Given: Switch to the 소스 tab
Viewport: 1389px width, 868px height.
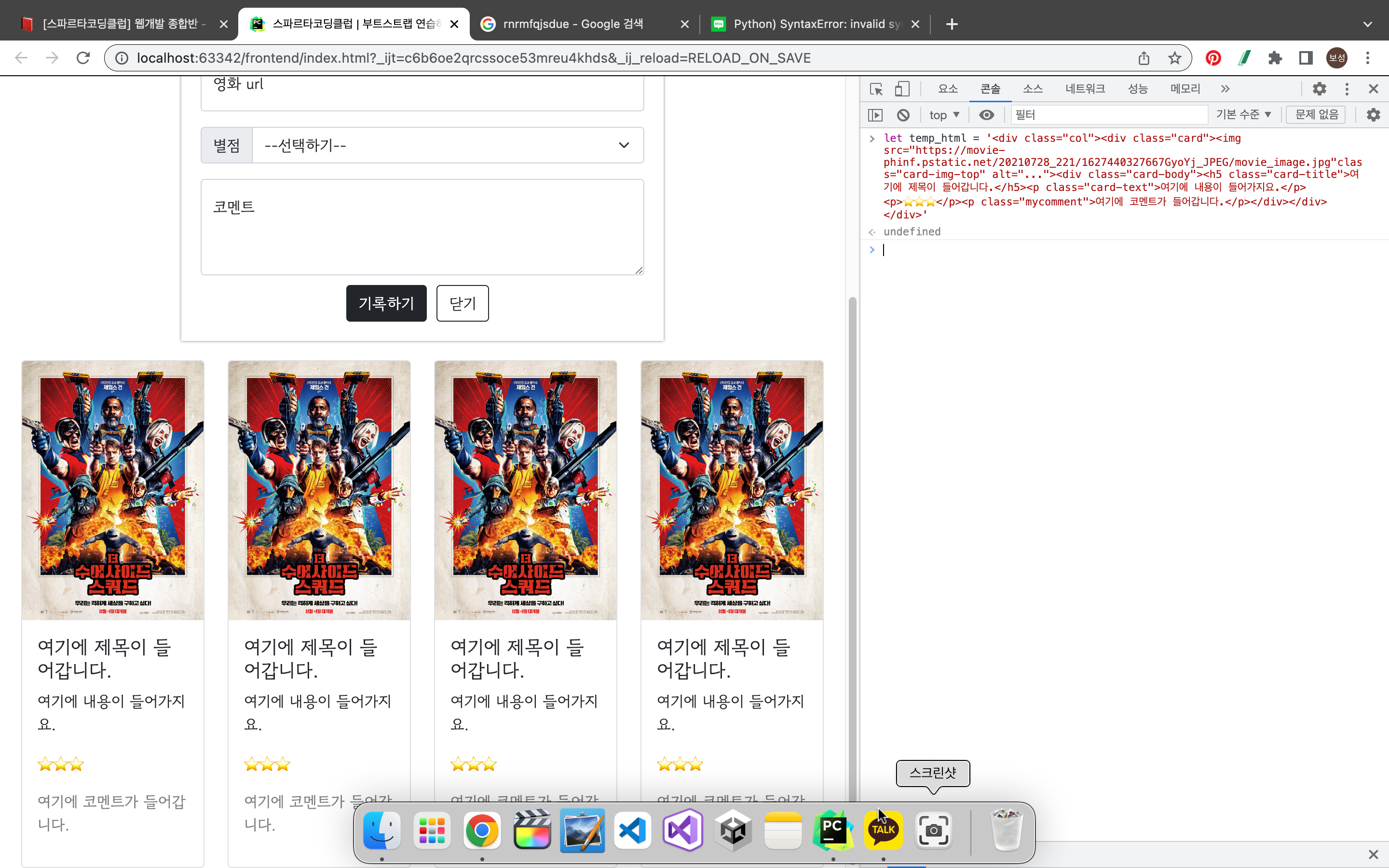Looking at the screenshot, I should (x=1033, y=89).
